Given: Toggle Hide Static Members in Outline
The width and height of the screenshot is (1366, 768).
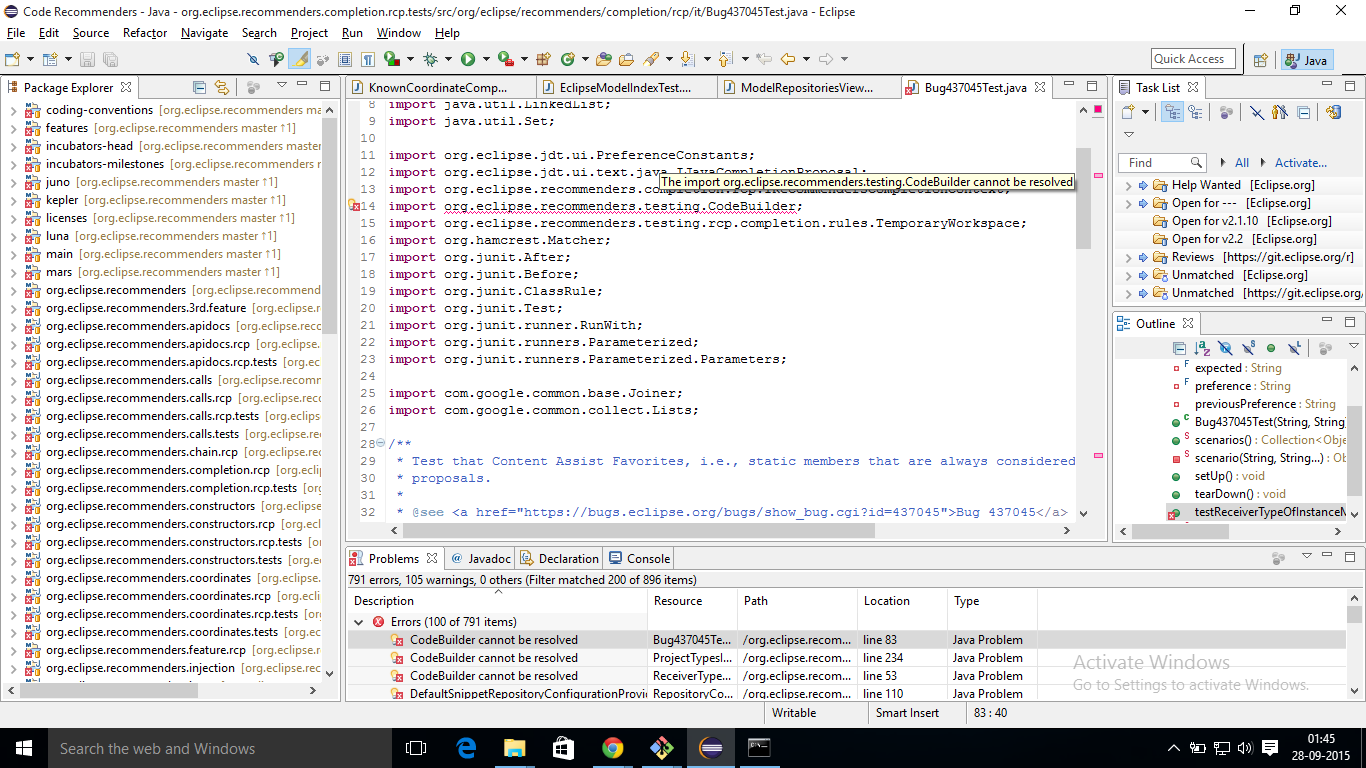Looking at the screenshot, I should click(1248, 348).
